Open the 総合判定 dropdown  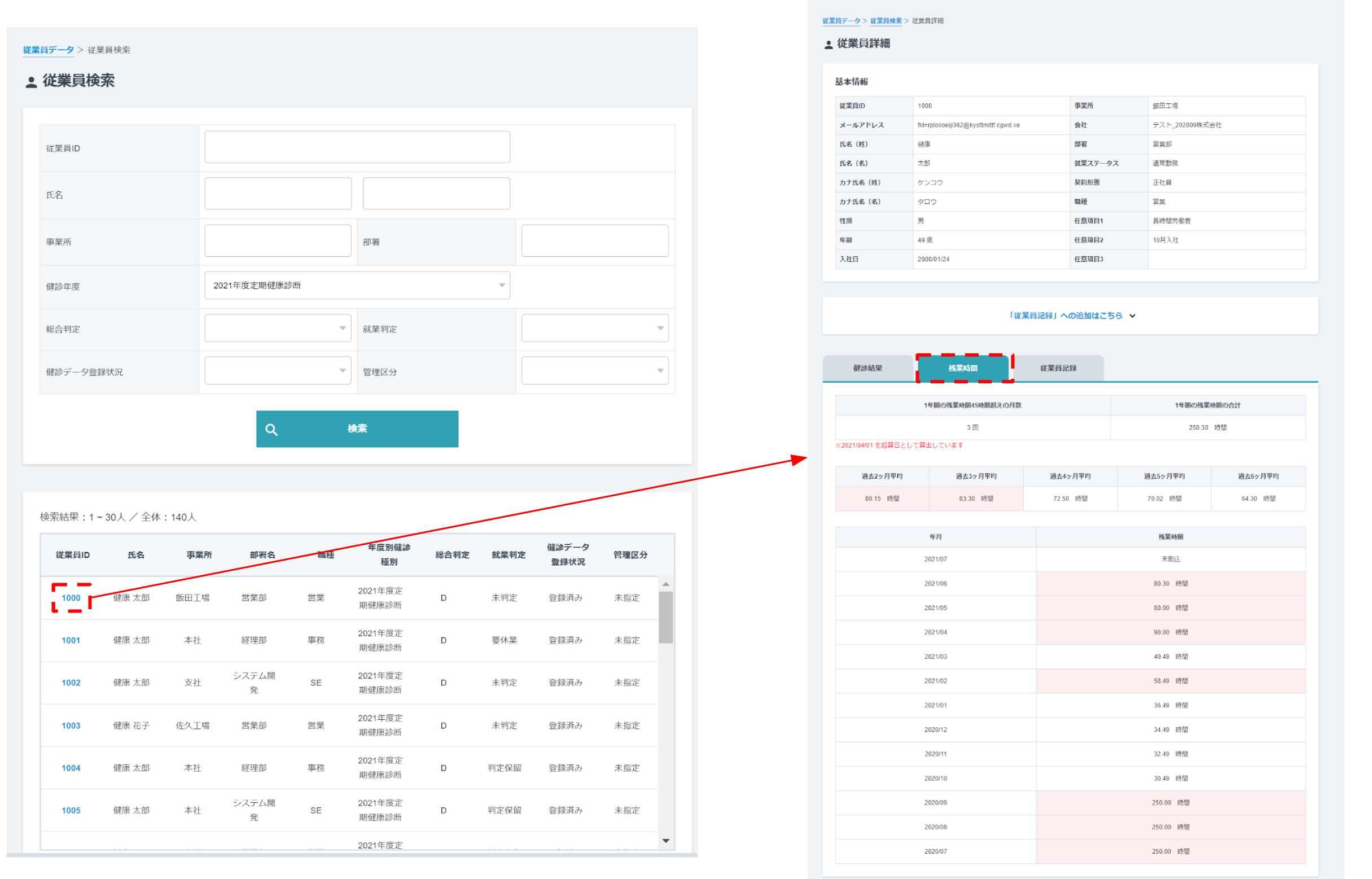point(278,328)
